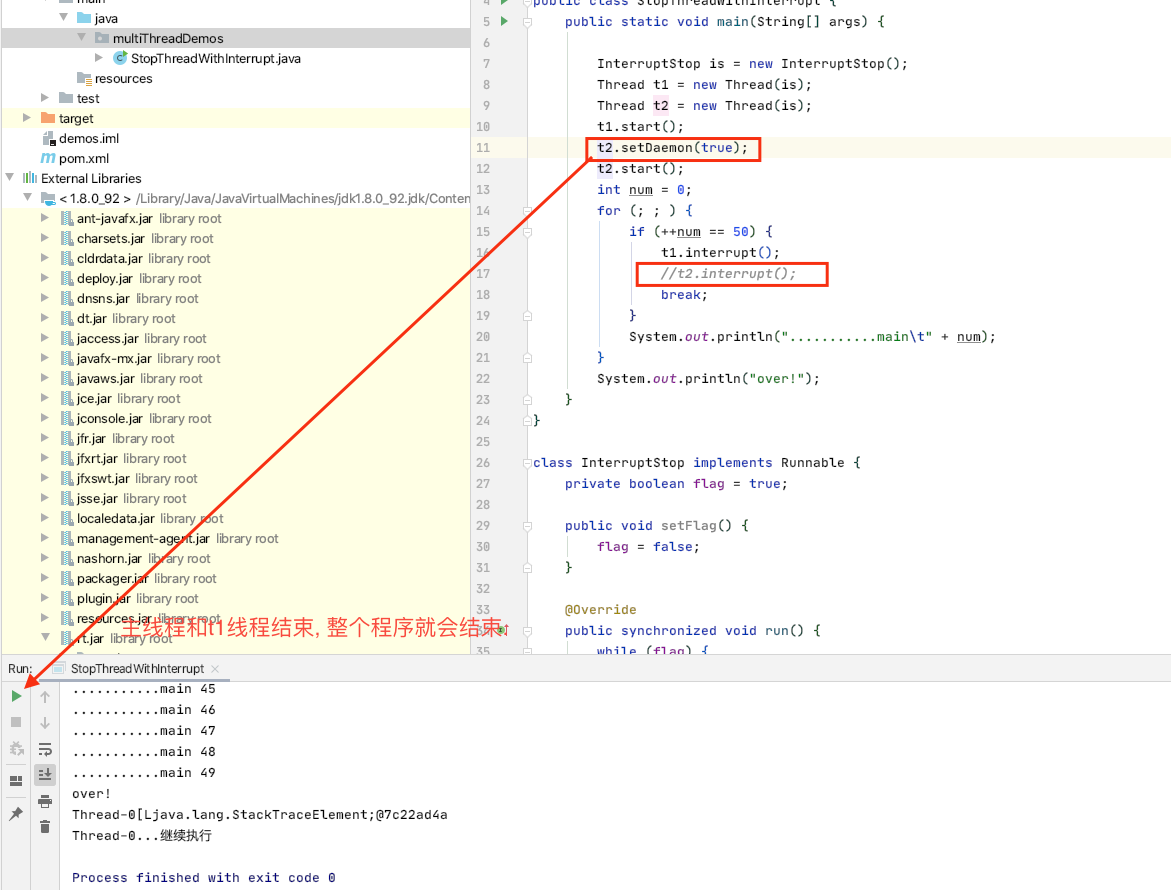This screenshot has width=1171, height=890.
Task: Toggle soft-wrap in the console output
Action: point(45,749)
